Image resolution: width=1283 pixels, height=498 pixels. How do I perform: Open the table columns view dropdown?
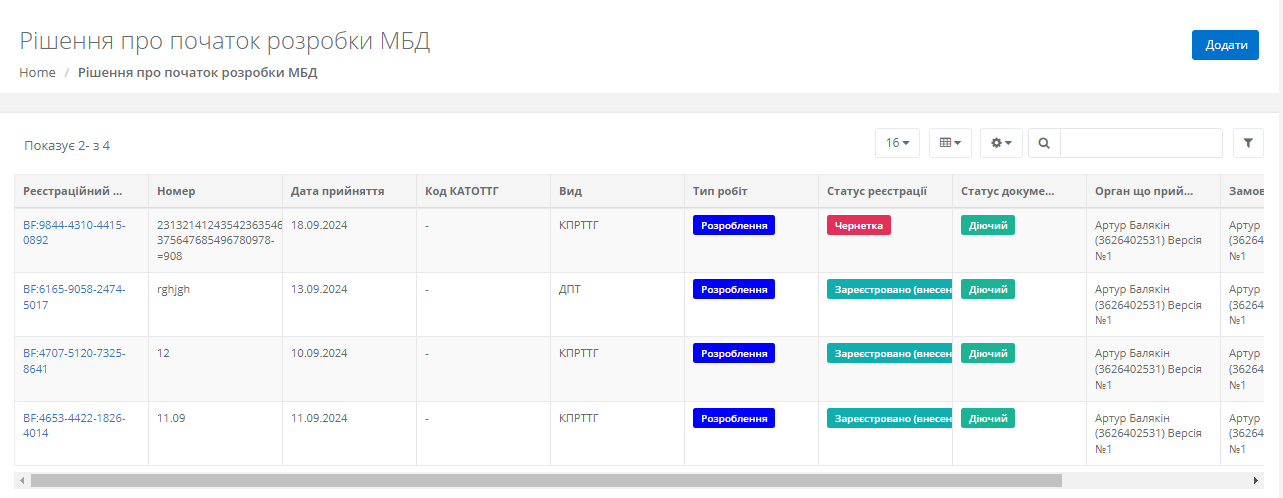tap(950, 143)
